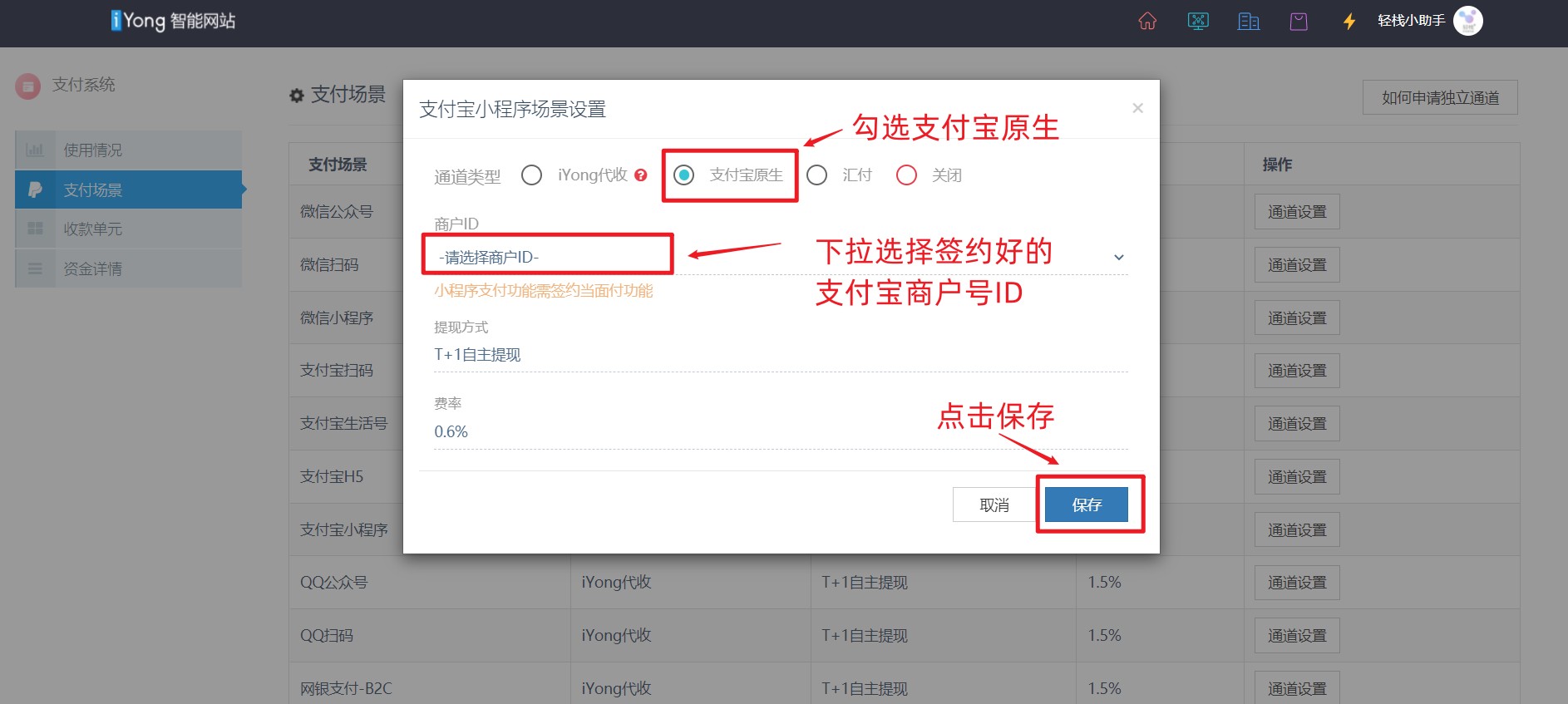Image resolution: width=1568 pixels, height=704 pixels.
Task: Click the 支付系统 sidebar title
Action: pos(84,85)
